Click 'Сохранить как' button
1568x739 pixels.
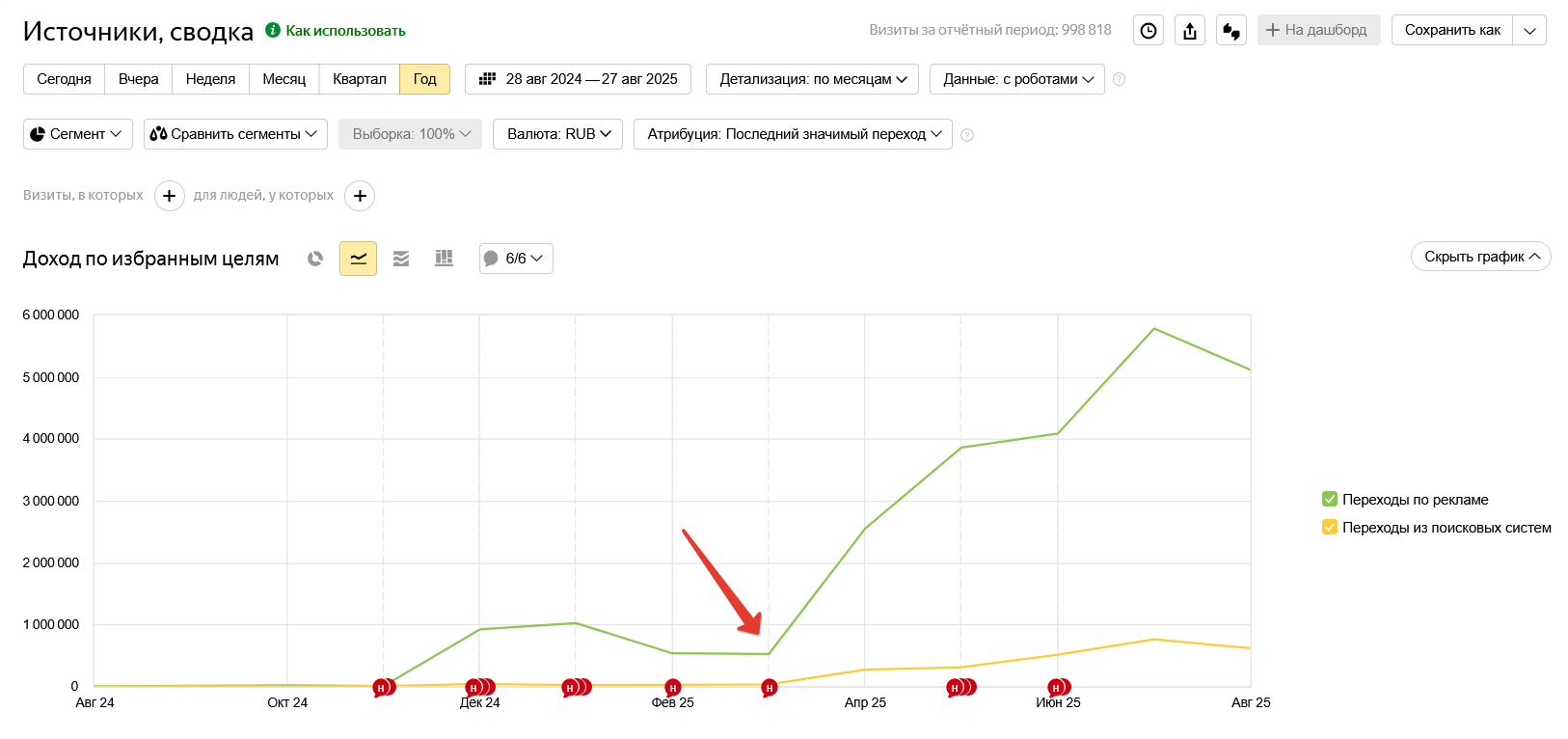[1451, 30]
